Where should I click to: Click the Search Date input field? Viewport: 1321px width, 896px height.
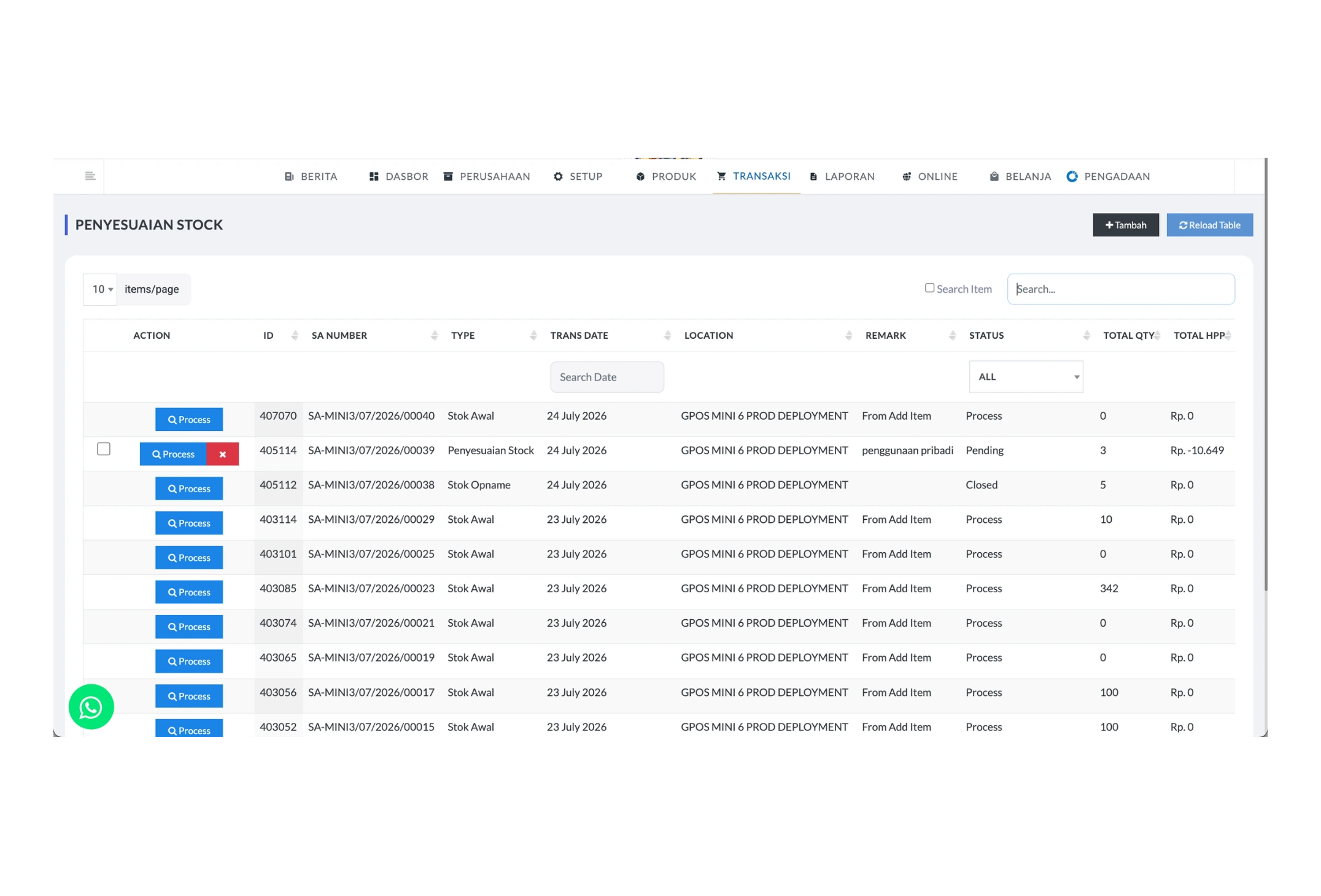coord(606,377)
